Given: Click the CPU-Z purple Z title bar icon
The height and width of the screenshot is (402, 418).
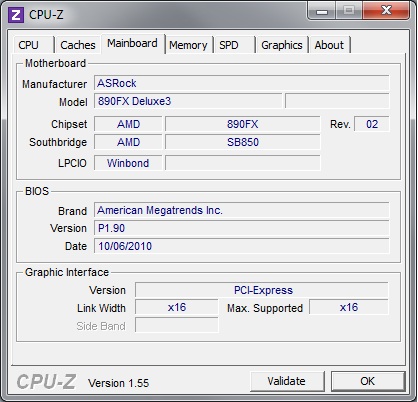Looking at the screenshot, I should coord(16,15).
